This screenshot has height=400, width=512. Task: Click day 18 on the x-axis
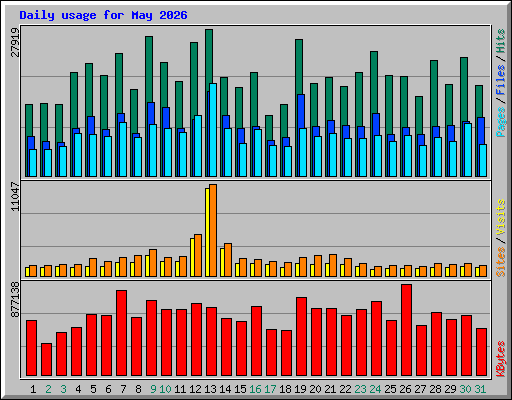(x=285, y=389)
